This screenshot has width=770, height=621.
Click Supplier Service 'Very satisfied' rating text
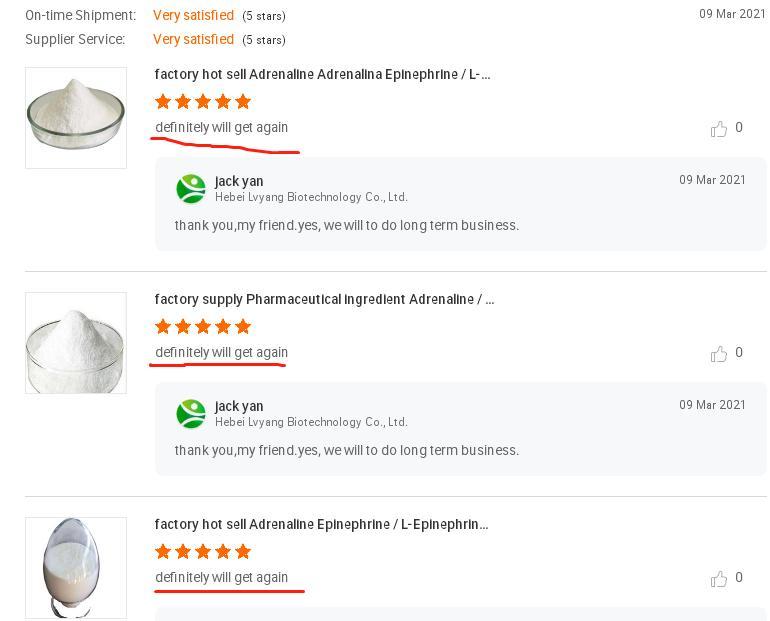coord(193,40)
